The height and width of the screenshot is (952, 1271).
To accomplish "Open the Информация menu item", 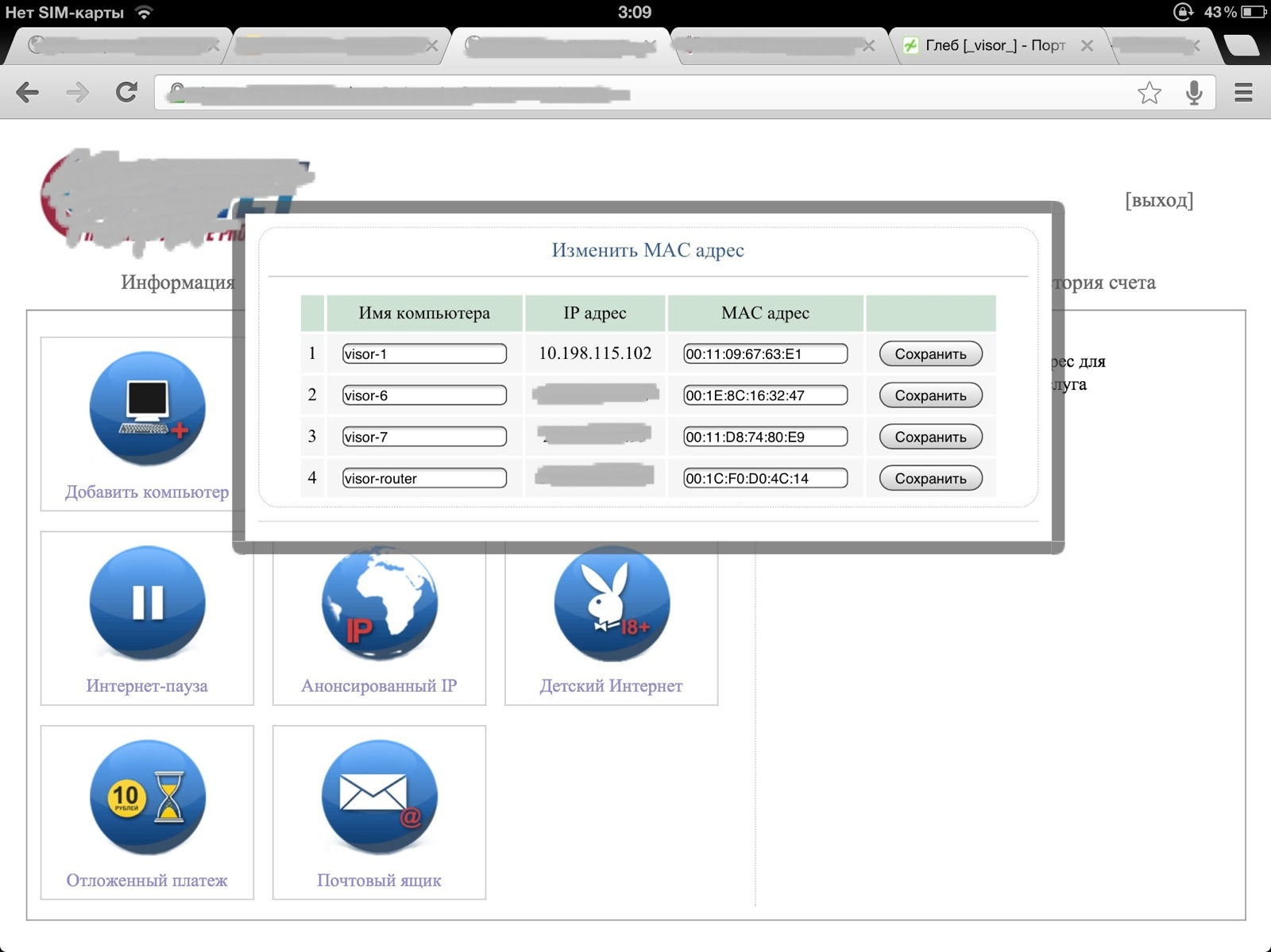I will [178, 283].
